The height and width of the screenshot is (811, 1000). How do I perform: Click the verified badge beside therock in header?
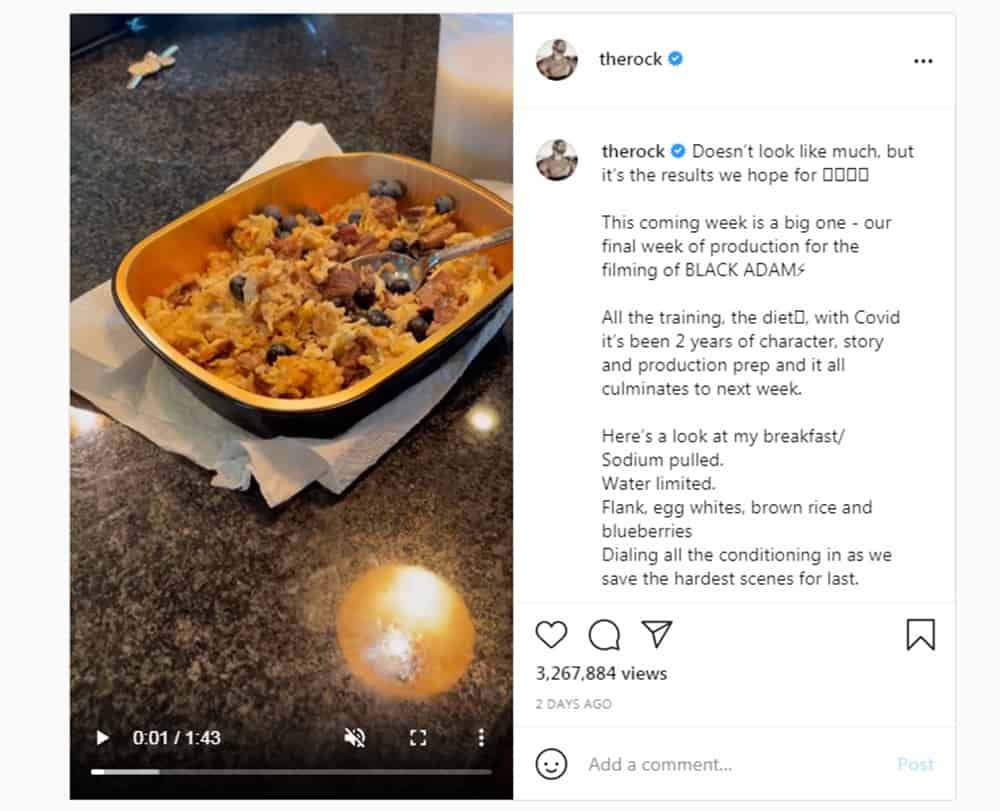click(x=676, y=59)
